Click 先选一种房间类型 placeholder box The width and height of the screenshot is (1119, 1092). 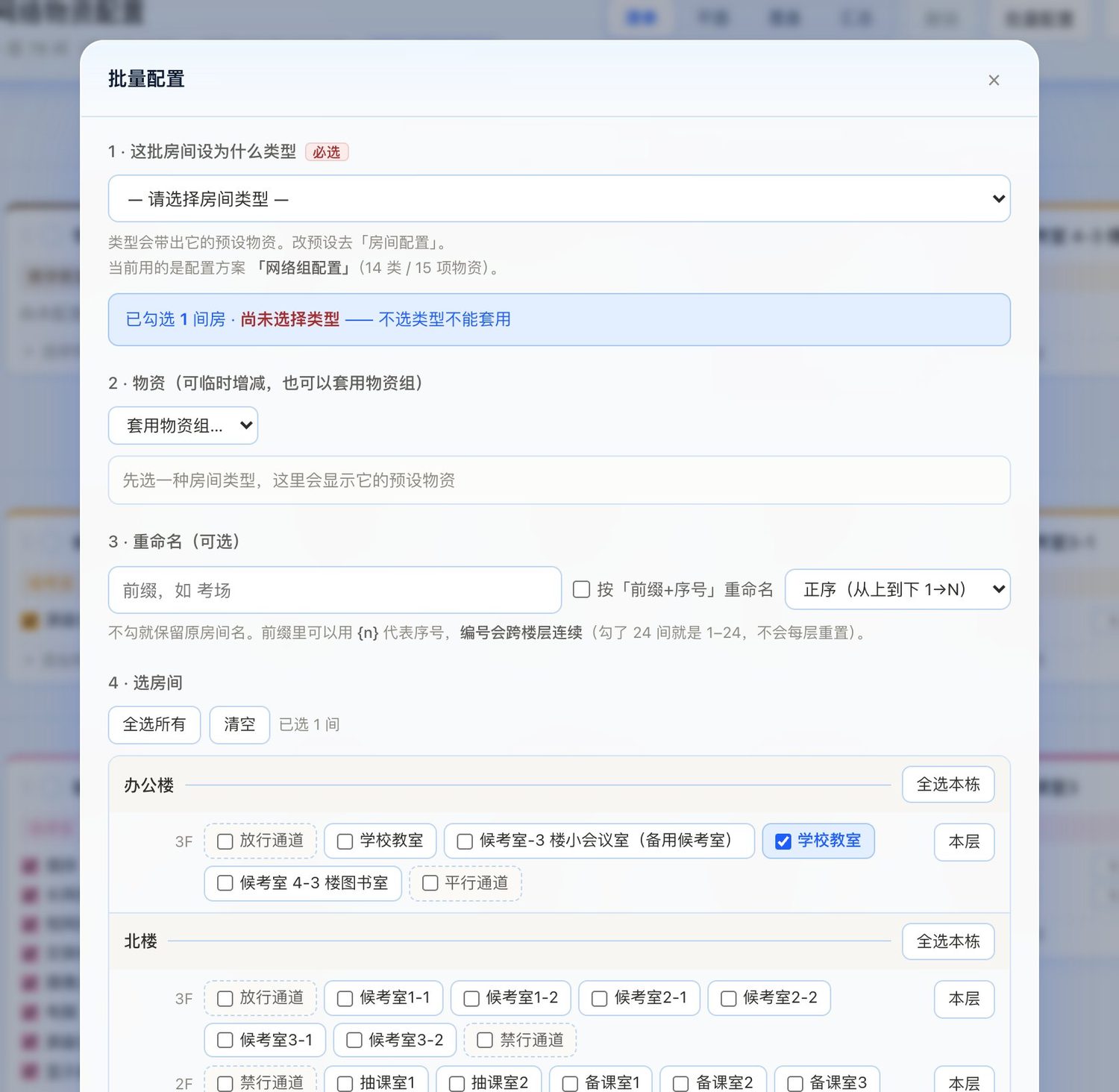click(559, 480)
